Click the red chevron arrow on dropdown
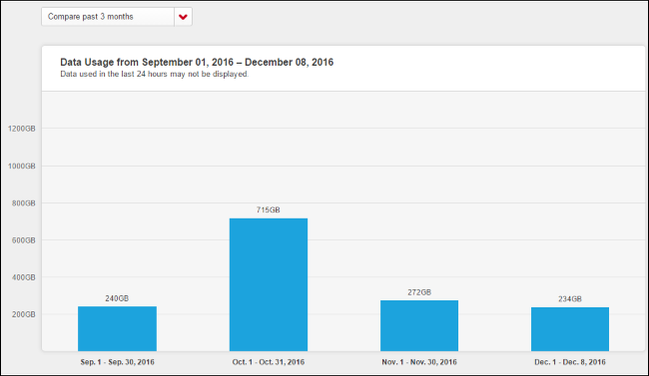The width and height of the screenshot is (649, 376). [183, 17]
